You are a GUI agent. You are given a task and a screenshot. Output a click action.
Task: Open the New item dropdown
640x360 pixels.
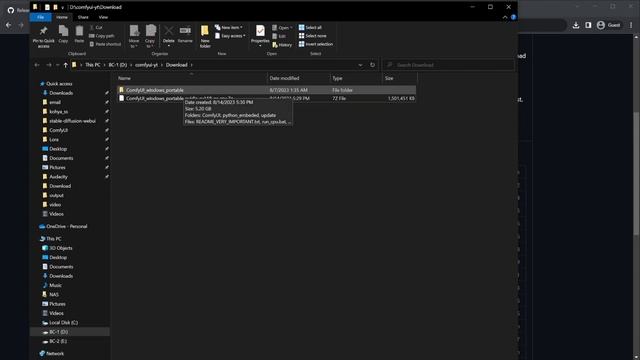(x=229, y=27)
